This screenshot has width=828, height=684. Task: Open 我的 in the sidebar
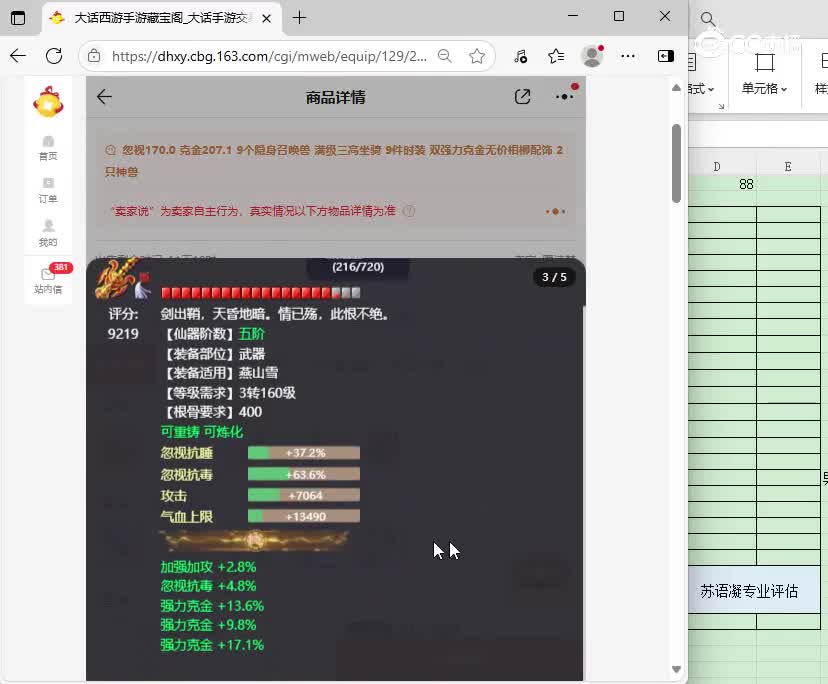(x=48, y=234)
